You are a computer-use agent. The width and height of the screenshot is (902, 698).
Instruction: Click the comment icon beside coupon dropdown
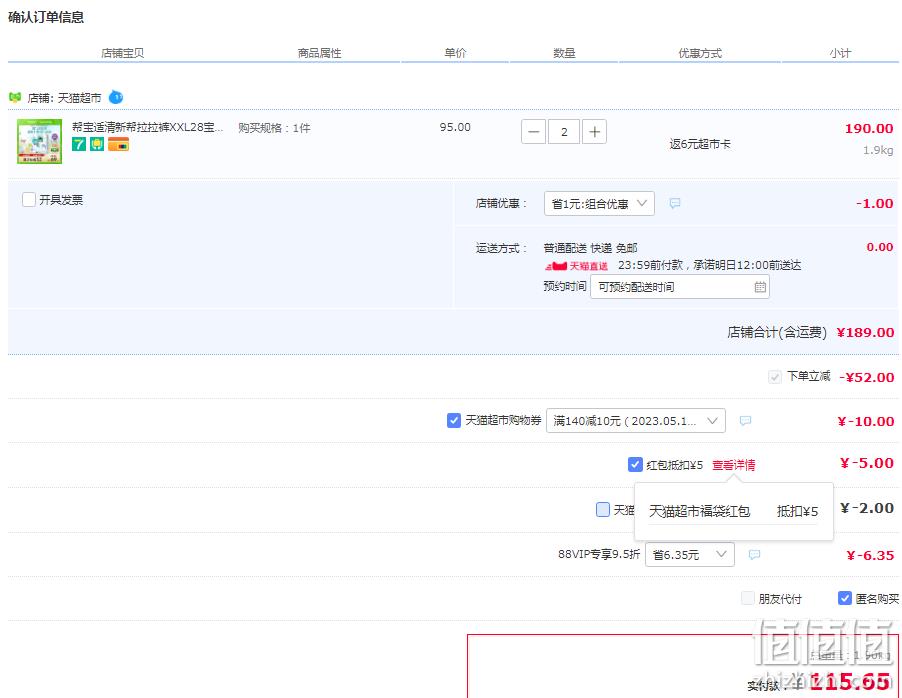coord(745,421)
